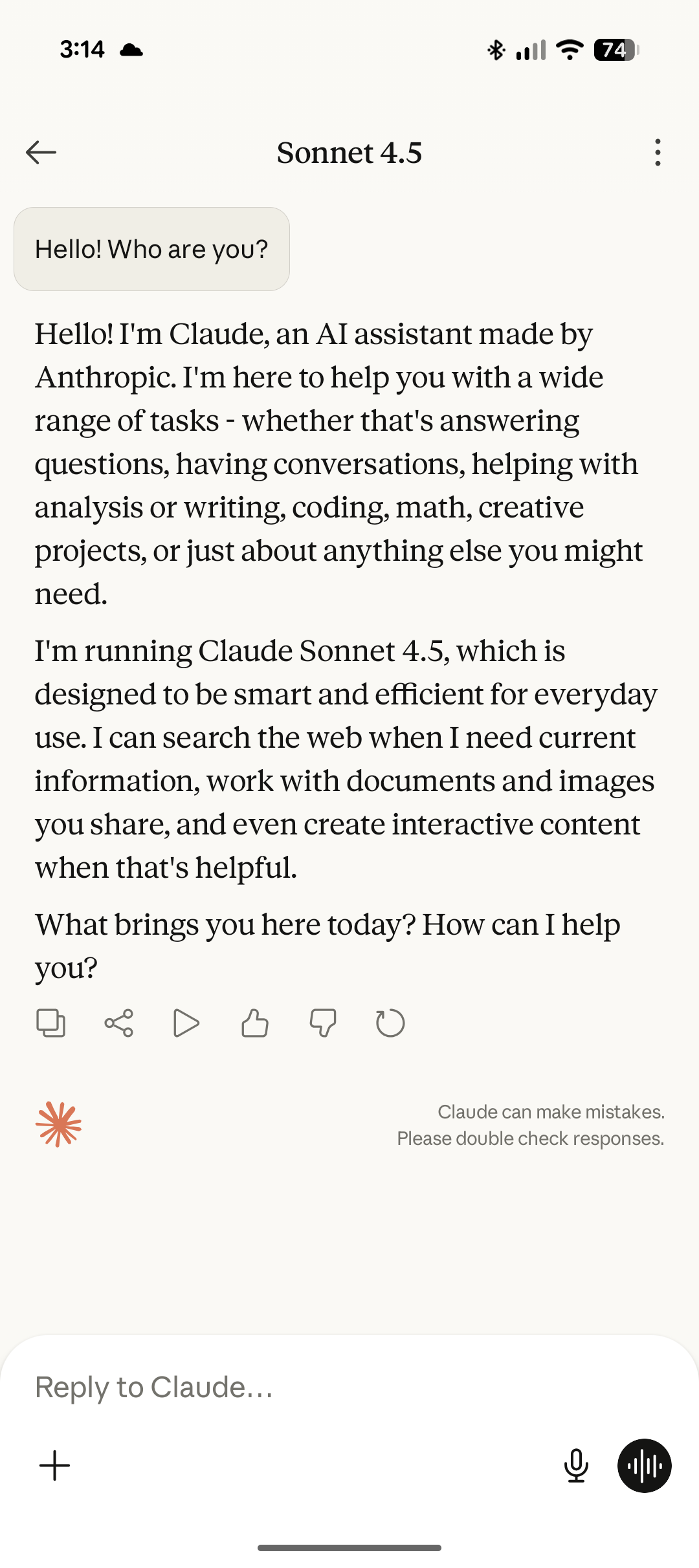Image resolution: width=699 pixels, height=1568 pixels.
Task: Tap the home gesture bar at bottom
Action: point(349,1548)
